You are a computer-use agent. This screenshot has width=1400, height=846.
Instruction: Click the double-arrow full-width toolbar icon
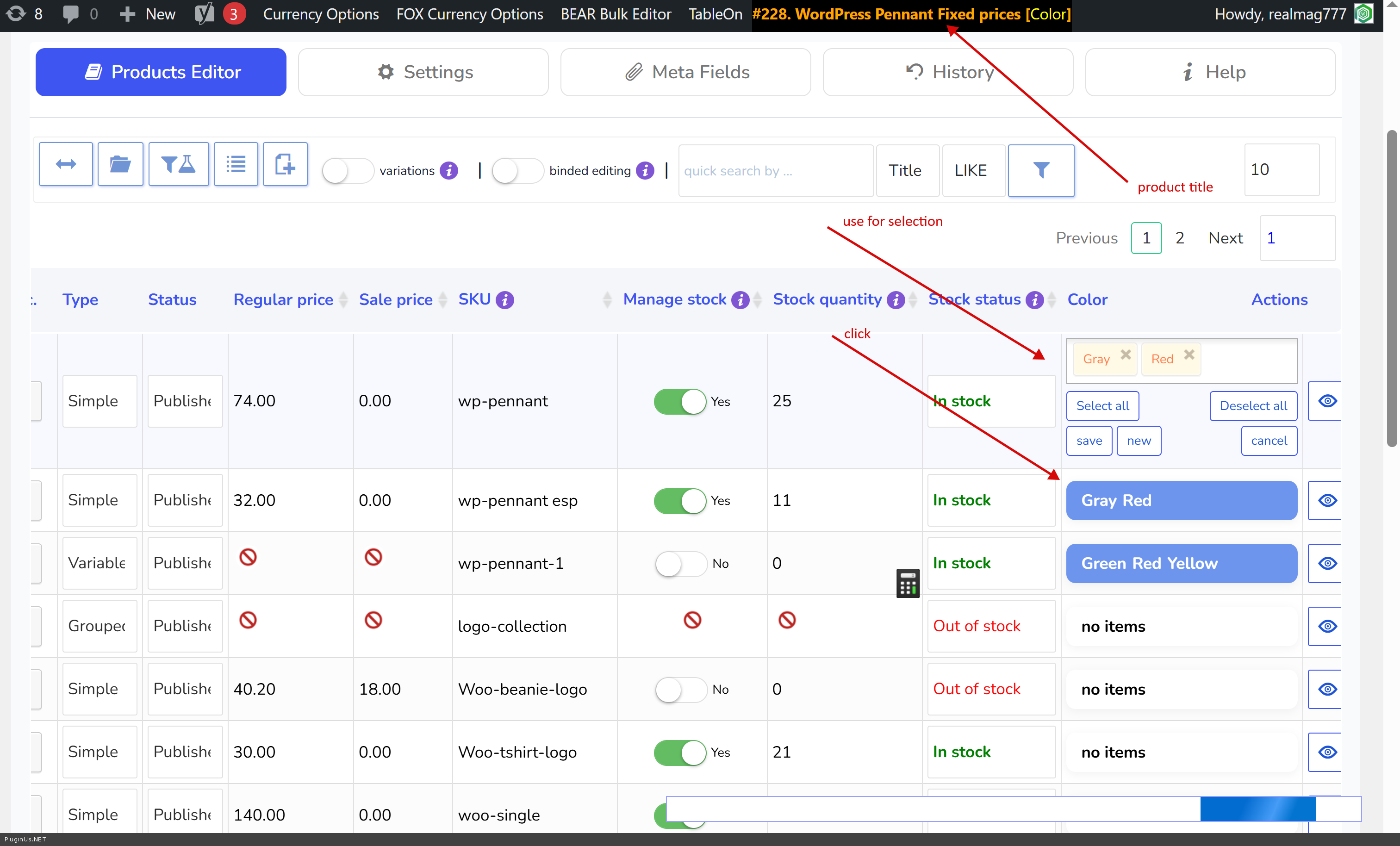point(66,164)
